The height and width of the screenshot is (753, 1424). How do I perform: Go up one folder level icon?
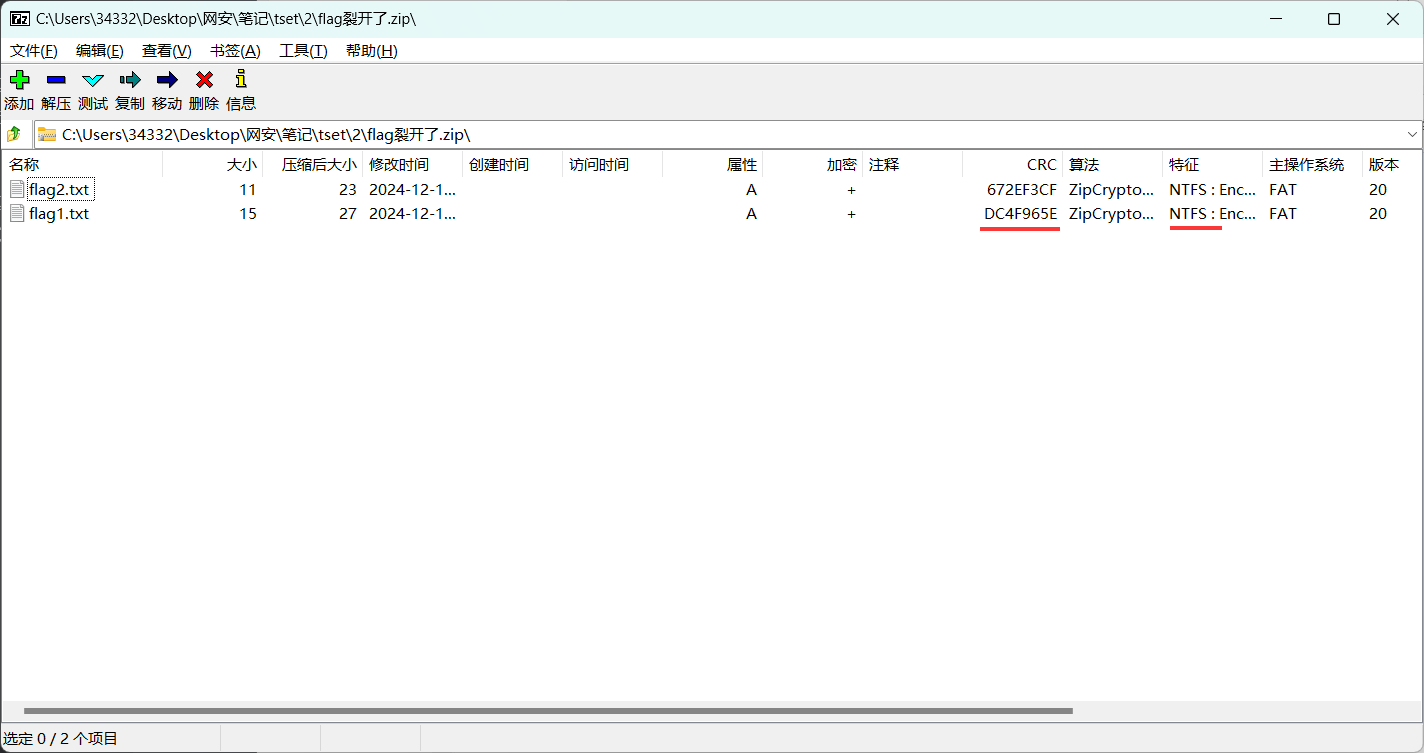click(15, 134)
